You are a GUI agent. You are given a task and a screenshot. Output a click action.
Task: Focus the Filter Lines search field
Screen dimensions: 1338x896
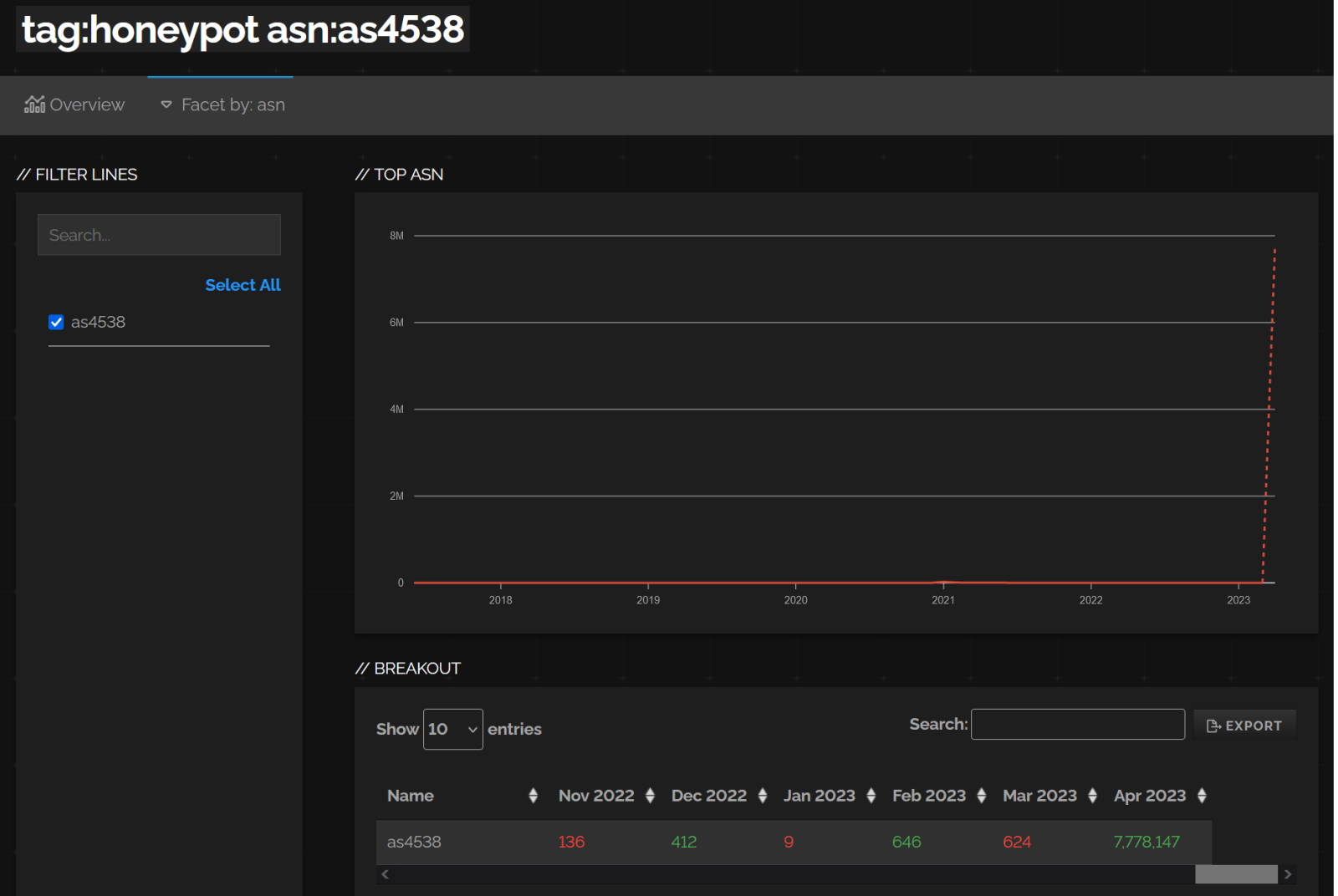tap(159, 235)
